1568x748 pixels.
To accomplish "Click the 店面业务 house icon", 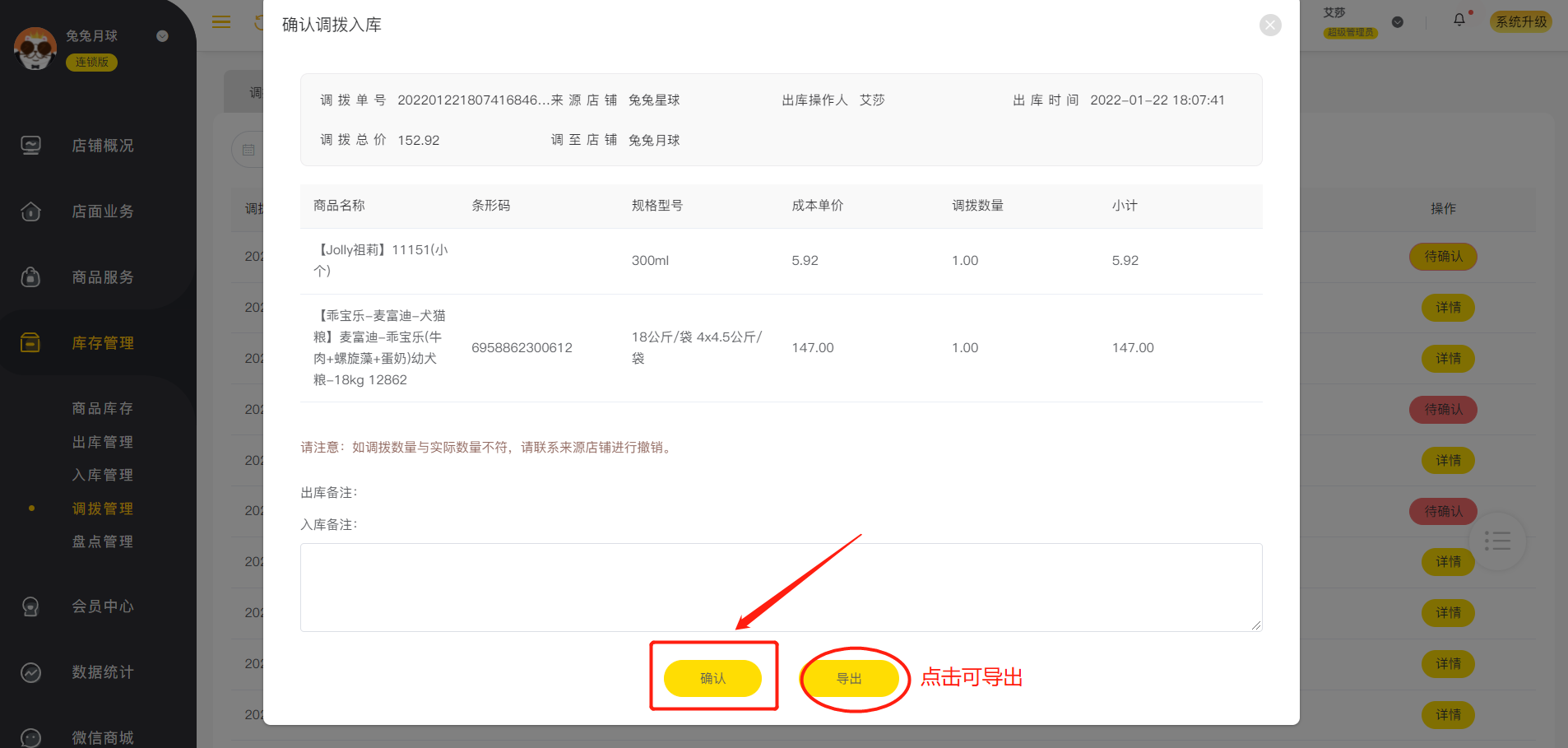I will [30, 211].
